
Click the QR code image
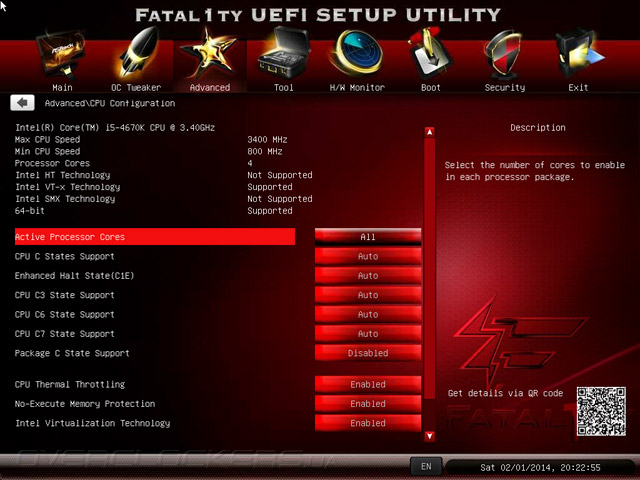(601, 411)
